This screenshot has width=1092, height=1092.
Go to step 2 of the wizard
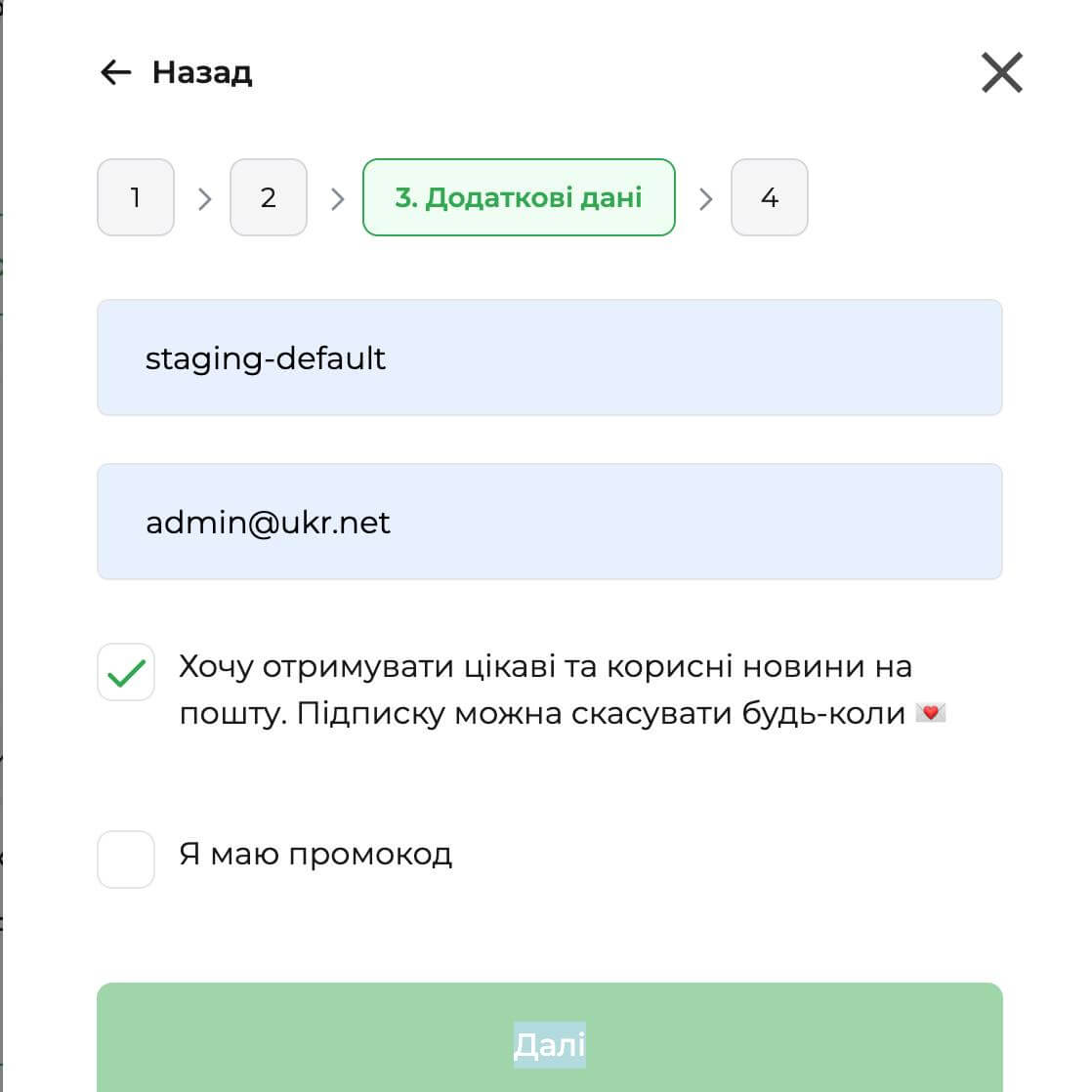pyautogui.click(x=269, y=197)
